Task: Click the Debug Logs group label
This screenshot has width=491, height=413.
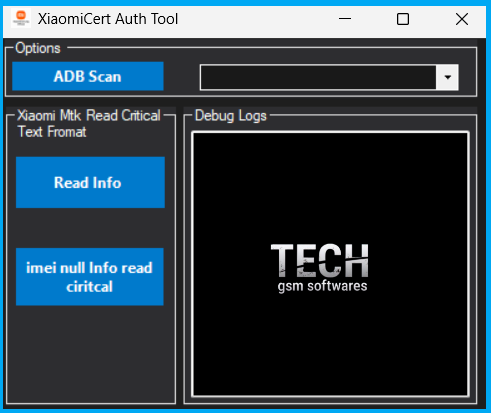Action: [x=231, y=116]
